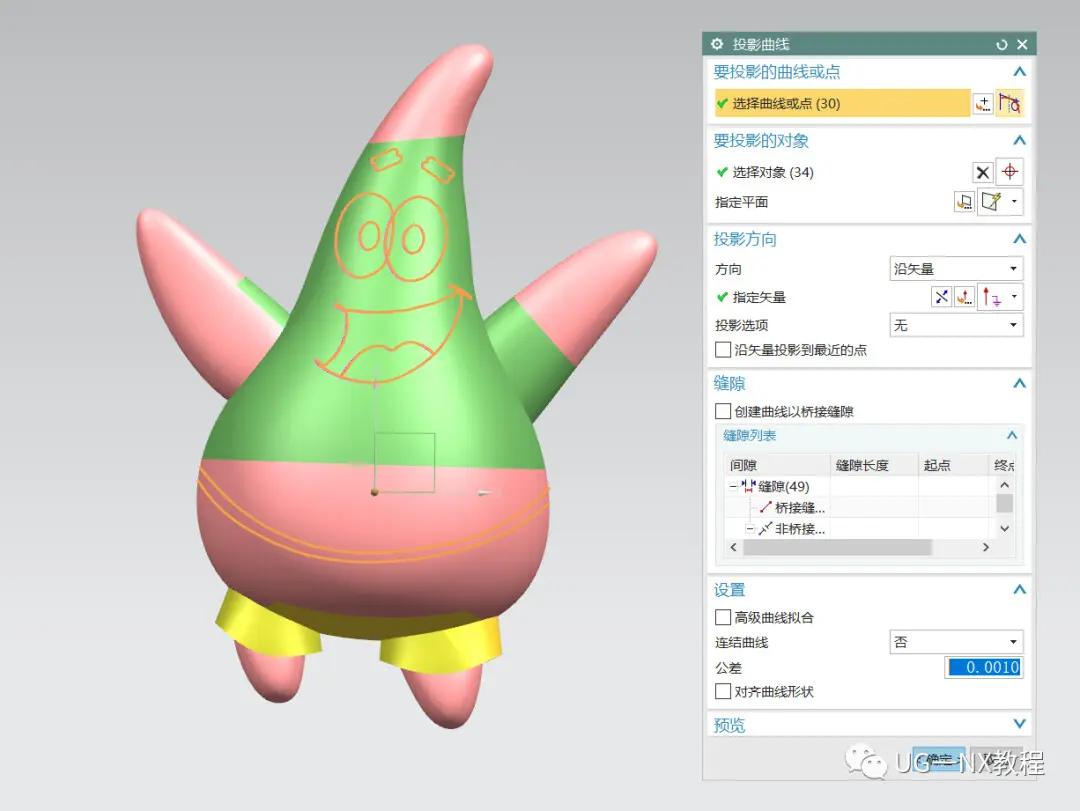
Task: Activate the 选择曲线或点 (30) selection row
Action: tap(842, 103)
